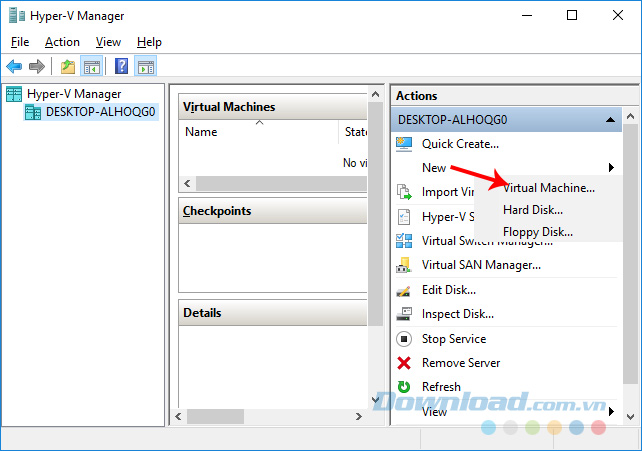Click Inspect Disk... action

click(458, 314)
